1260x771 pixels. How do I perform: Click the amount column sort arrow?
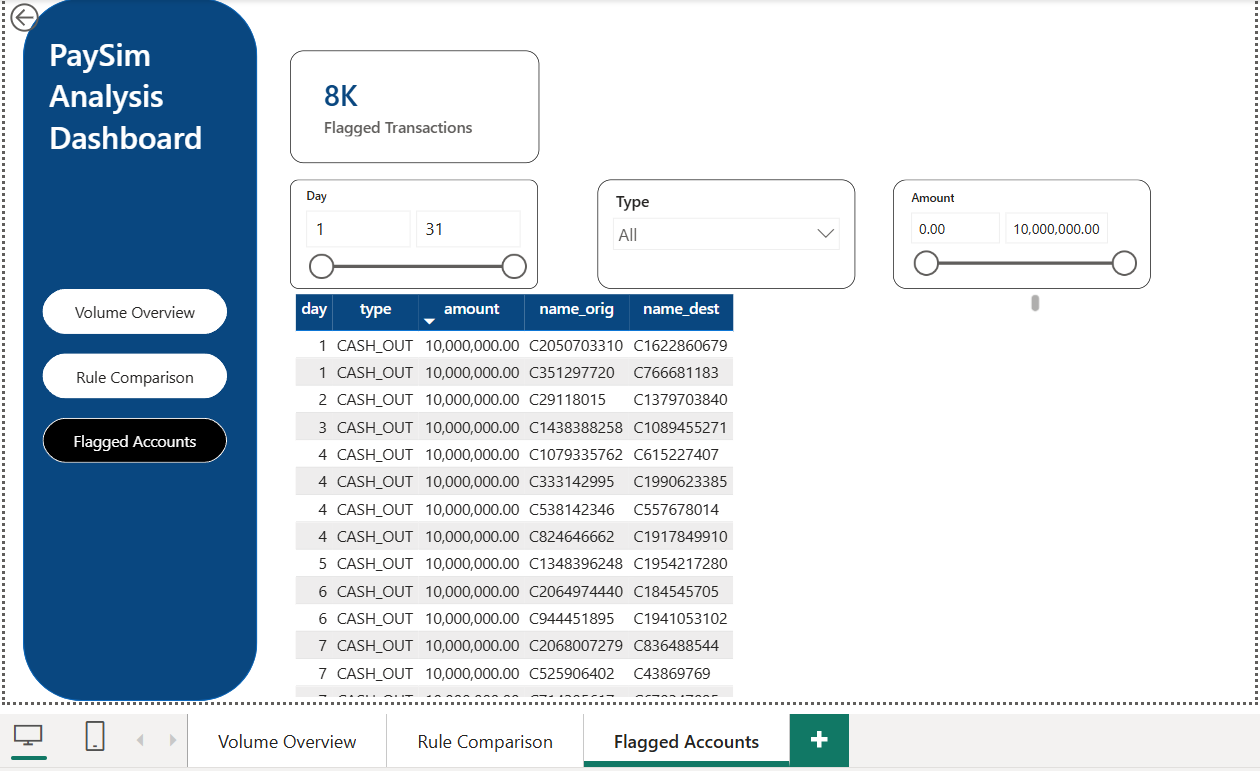click(x=429, y=321)
